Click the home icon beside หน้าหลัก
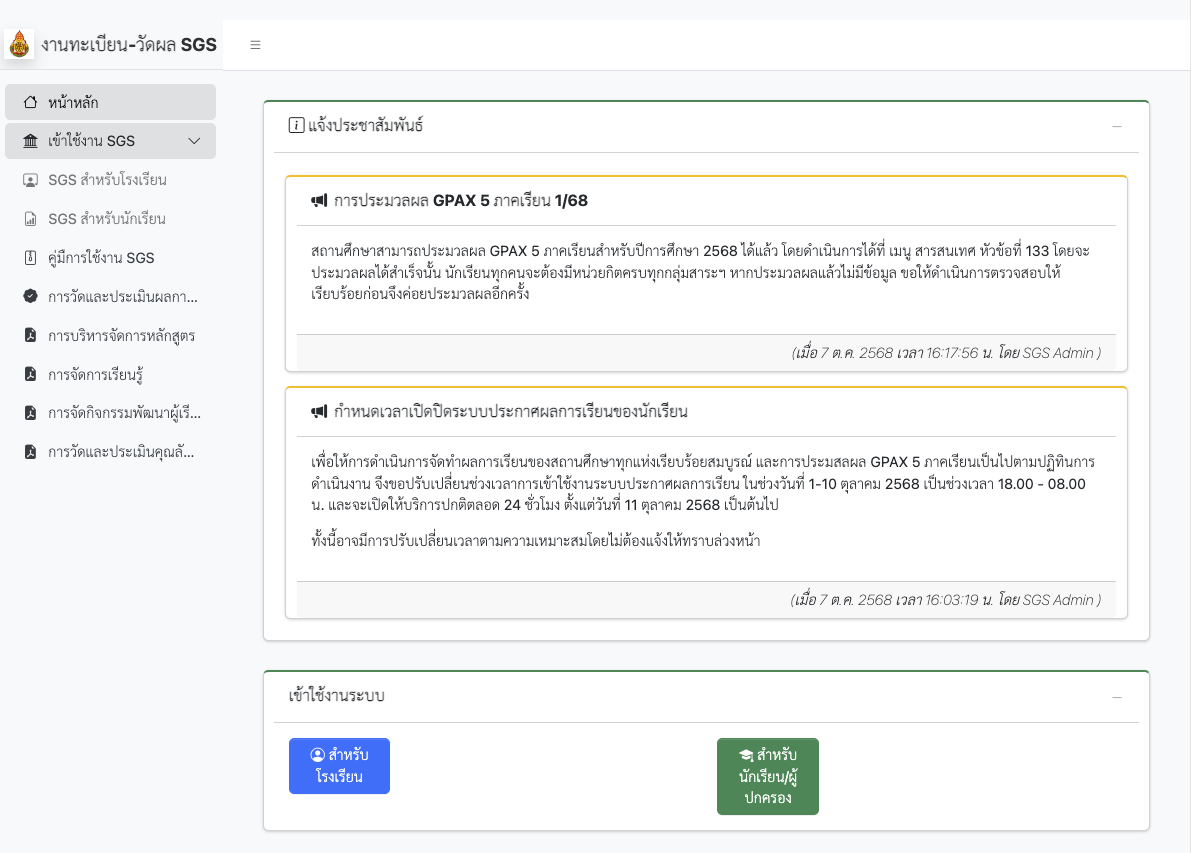 point(30,102)
